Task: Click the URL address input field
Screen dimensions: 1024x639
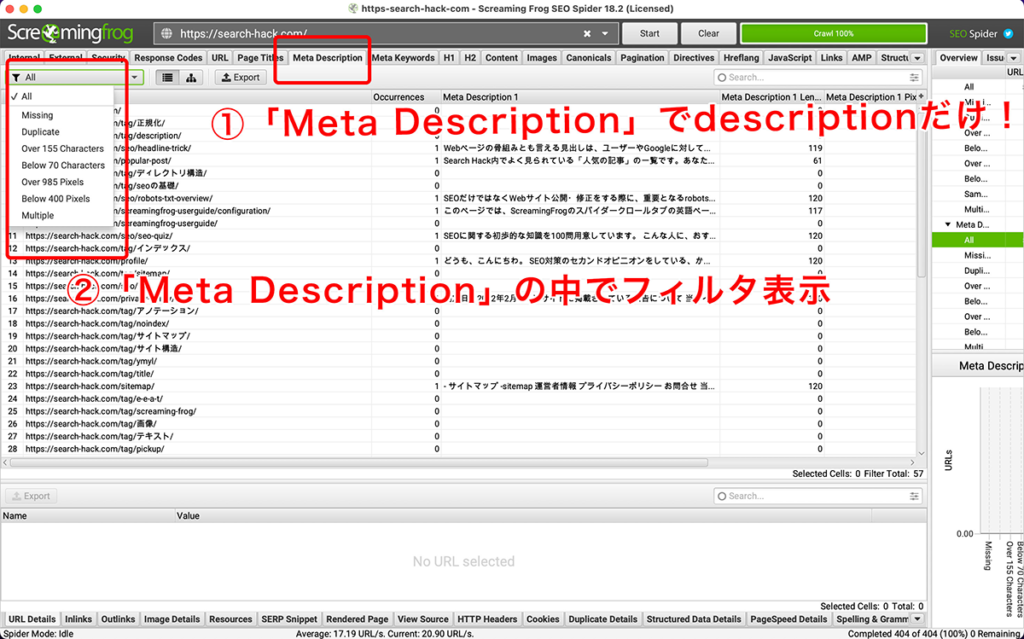Action: (385, 33)
